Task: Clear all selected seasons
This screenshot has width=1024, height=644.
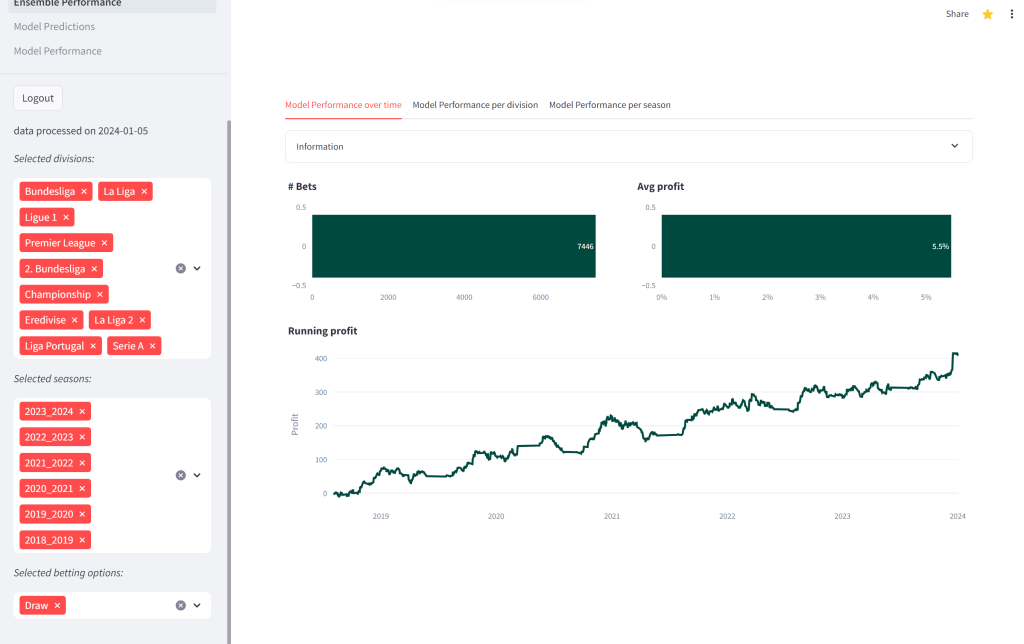Action: pyautogui.click(x=181, y=475)
